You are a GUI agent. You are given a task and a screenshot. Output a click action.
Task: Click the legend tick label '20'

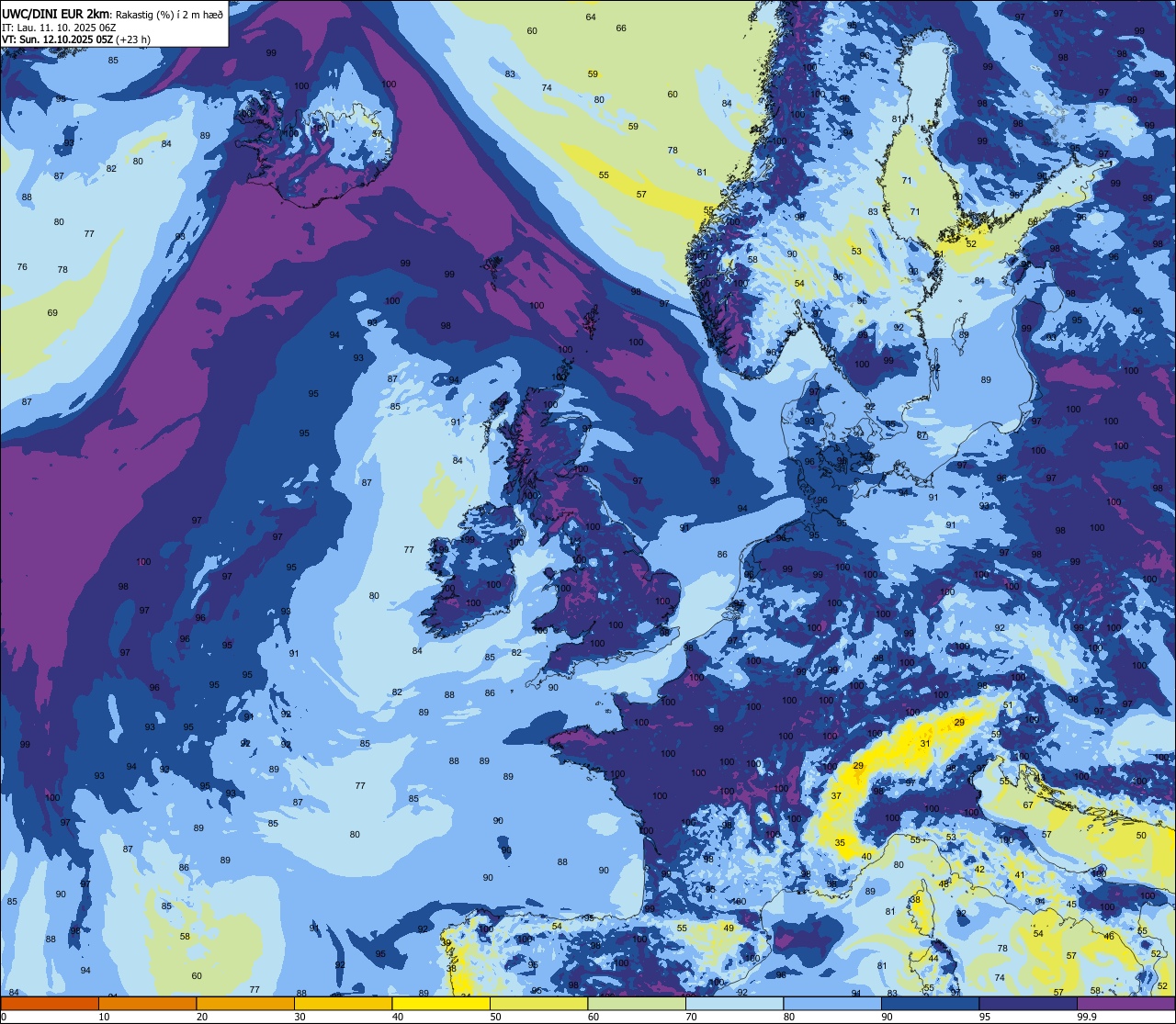[202, 1017]
